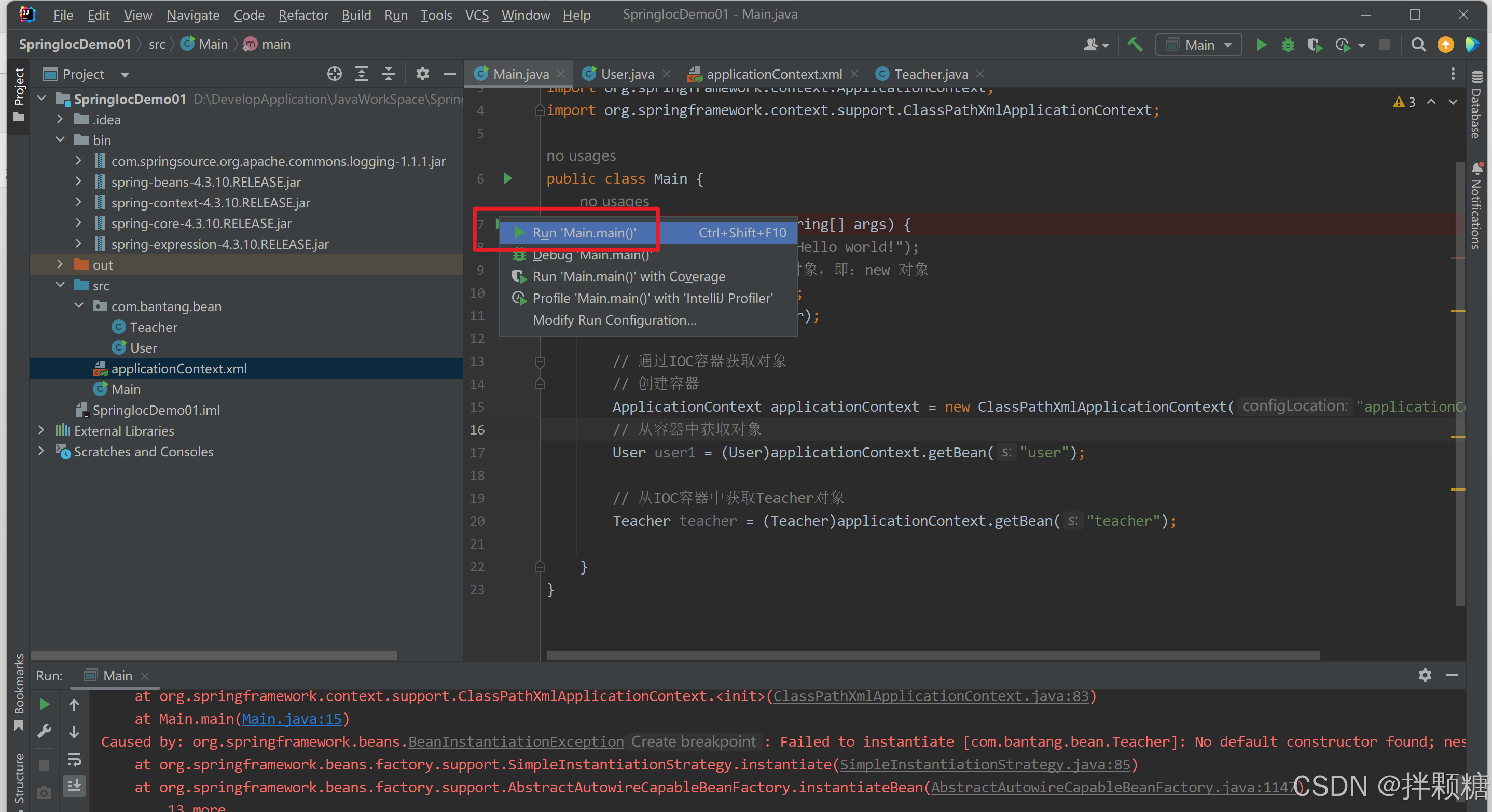
Task: Rerun Main using Run panel play icon
Action: point(44,704)
